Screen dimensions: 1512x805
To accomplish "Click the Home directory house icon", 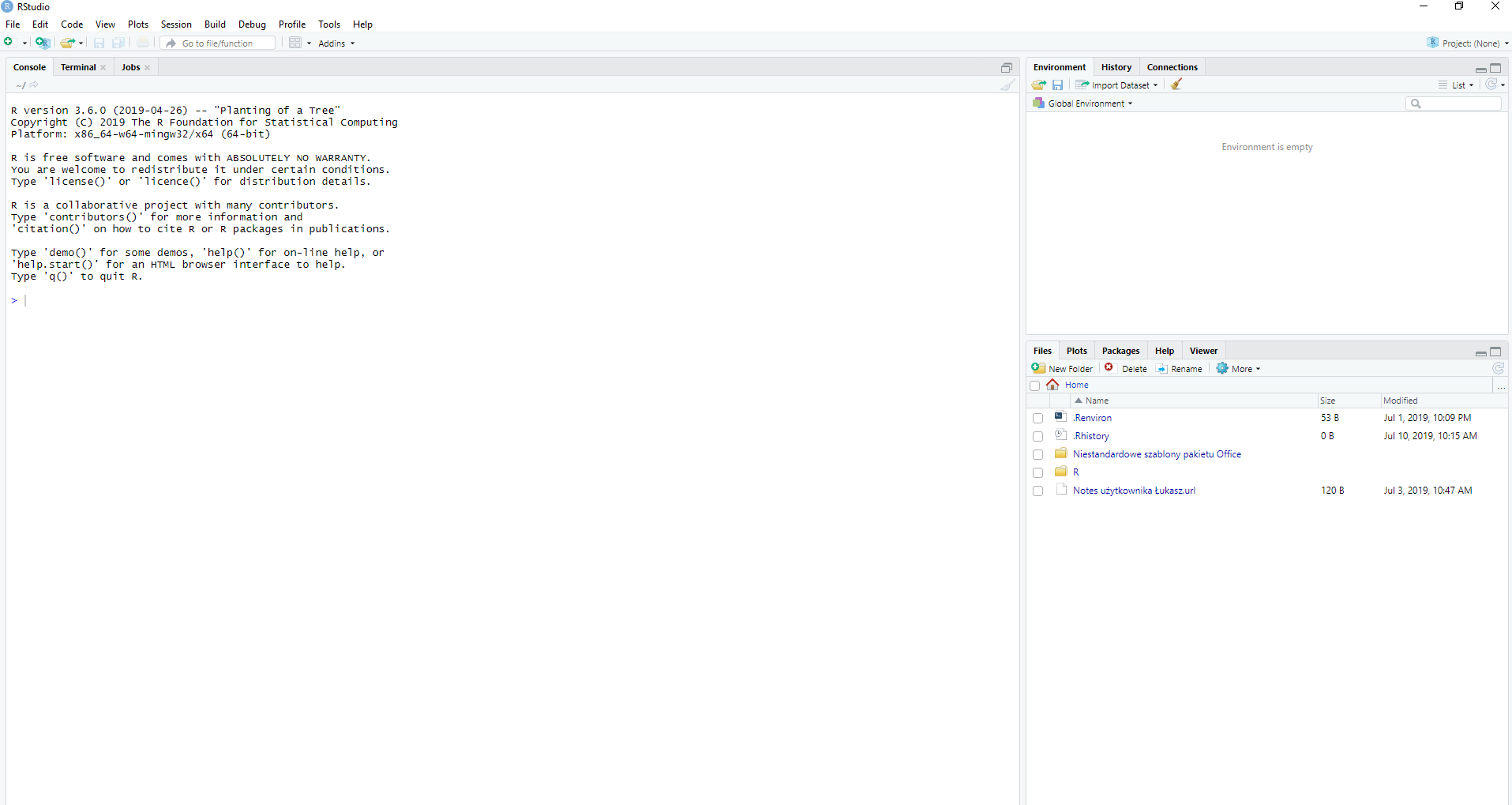I will pos(1052,385).
